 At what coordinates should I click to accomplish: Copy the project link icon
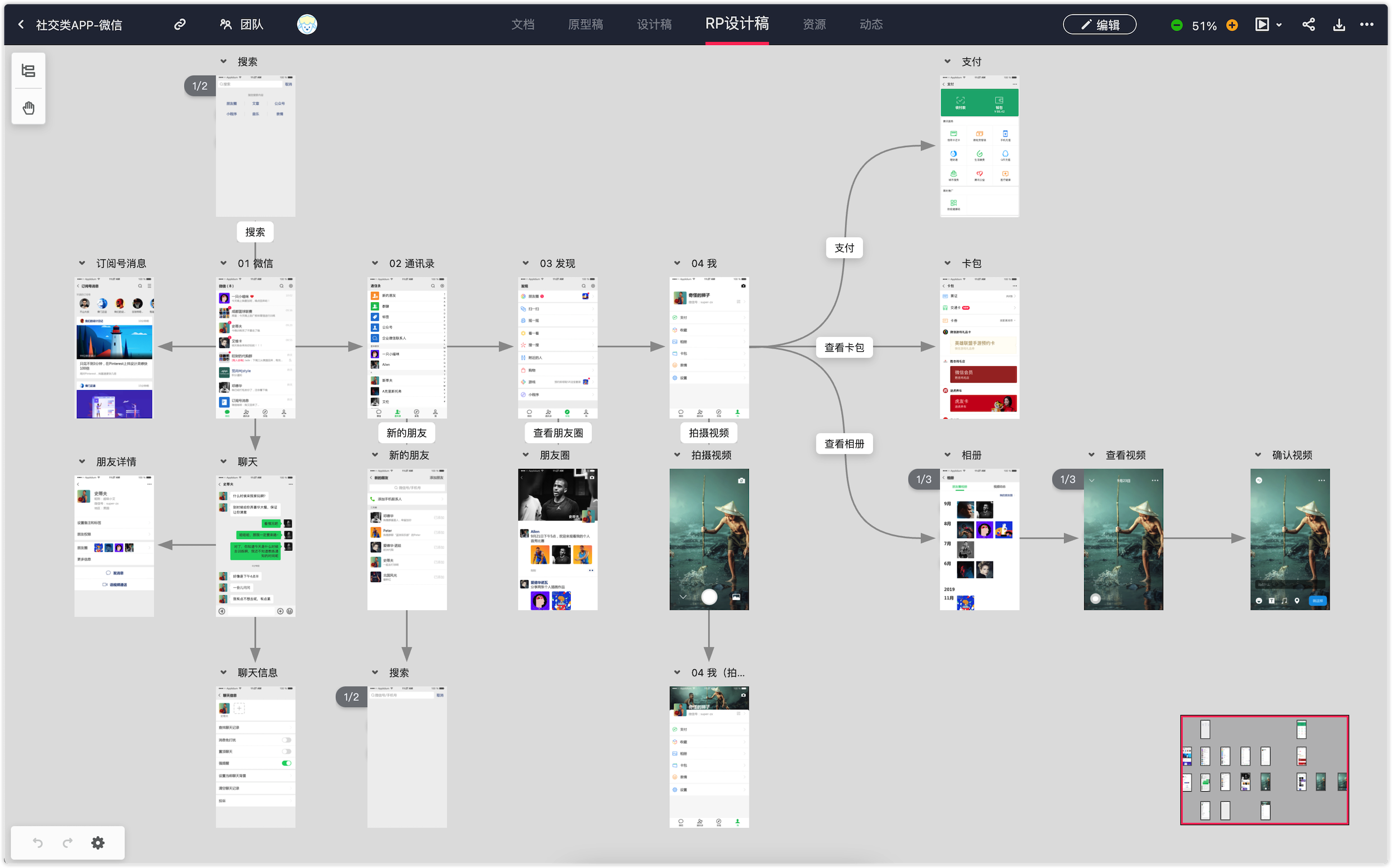click(x=180, y=24)
